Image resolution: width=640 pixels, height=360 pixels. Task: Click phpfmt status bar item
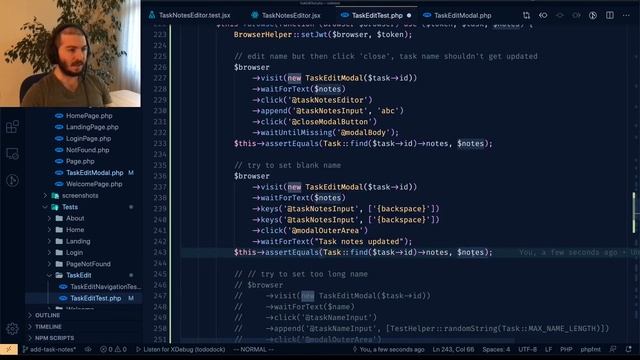pos(590,349)
